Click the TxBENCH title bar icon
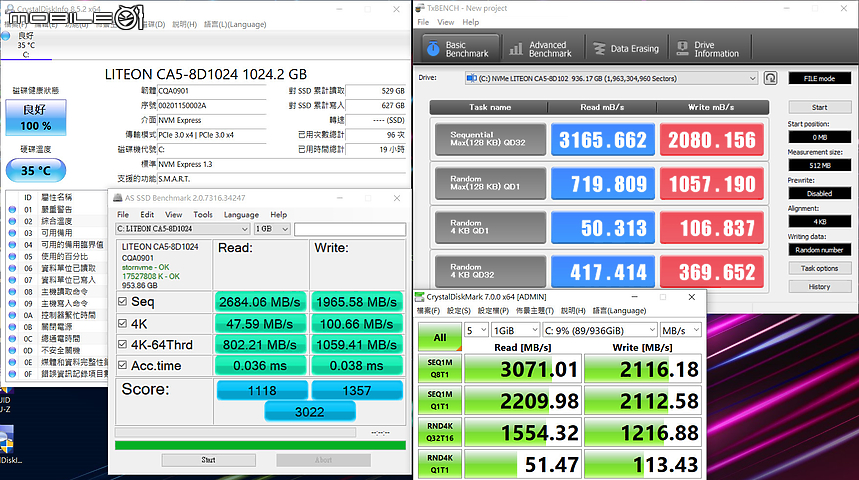Screen dimensions: 859x480 [420, 8]
